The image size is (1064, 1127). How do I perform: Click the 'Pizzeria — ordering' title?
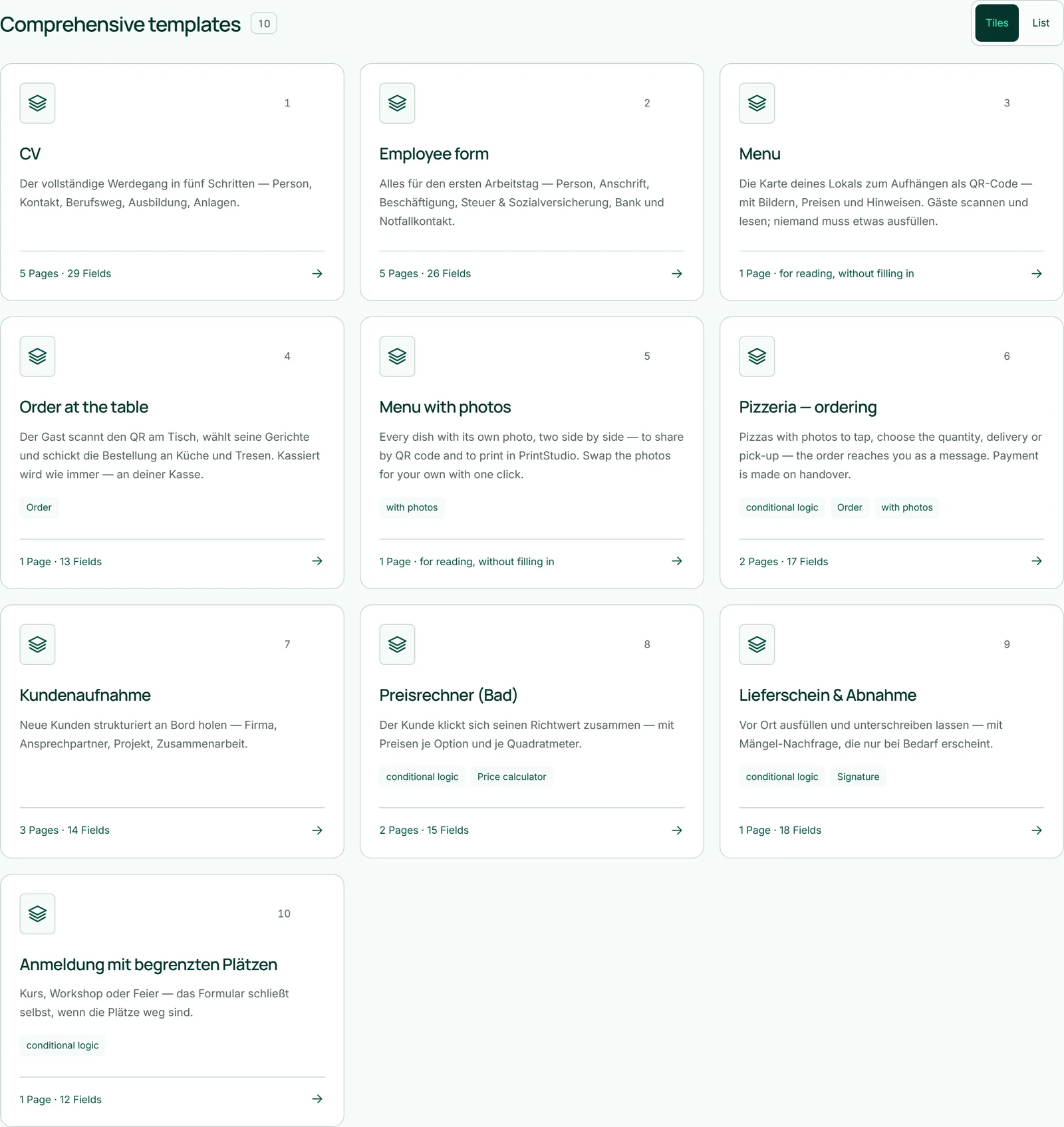(807, 407)
